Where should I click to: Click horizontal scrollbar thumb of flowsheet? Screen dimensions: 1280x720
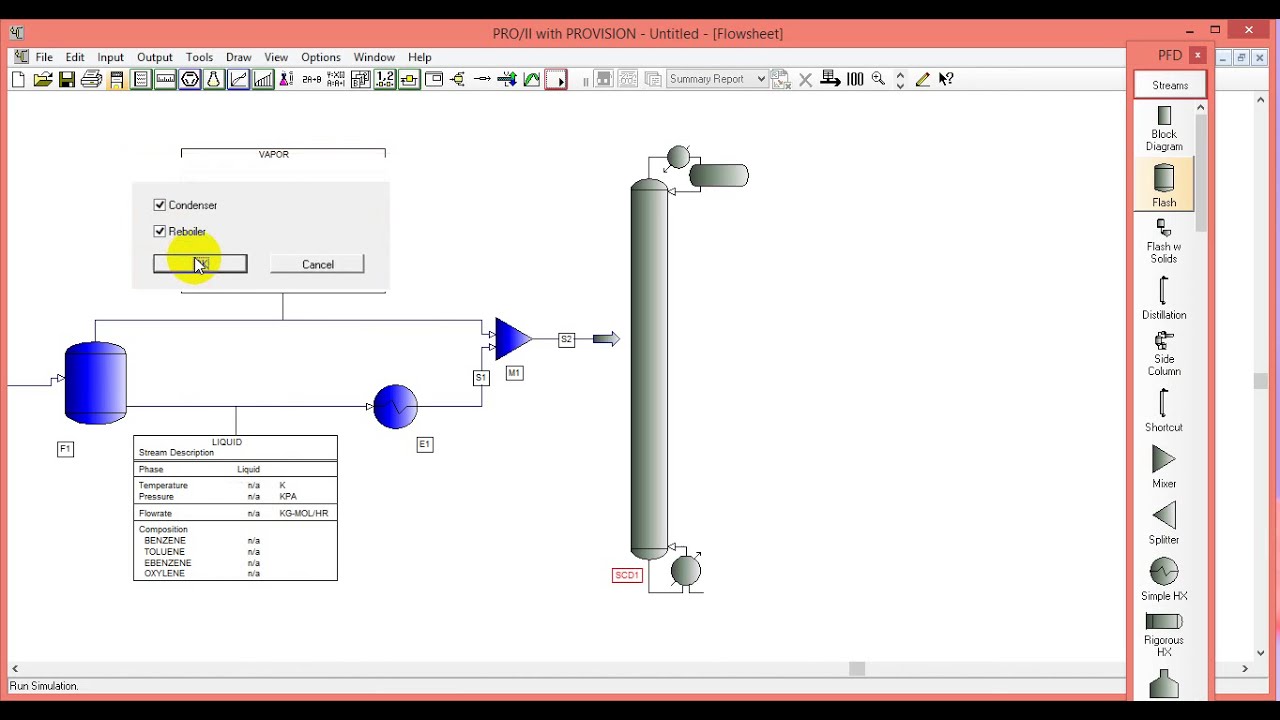pos(857,668)
